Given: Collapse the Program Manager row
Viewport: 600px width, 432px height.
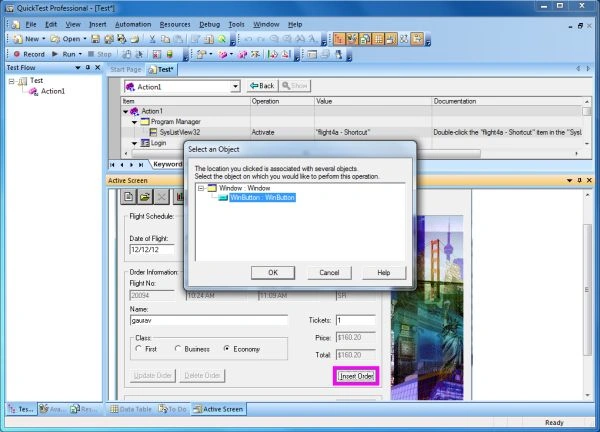Looking at the screenshot, I should 135,122.
